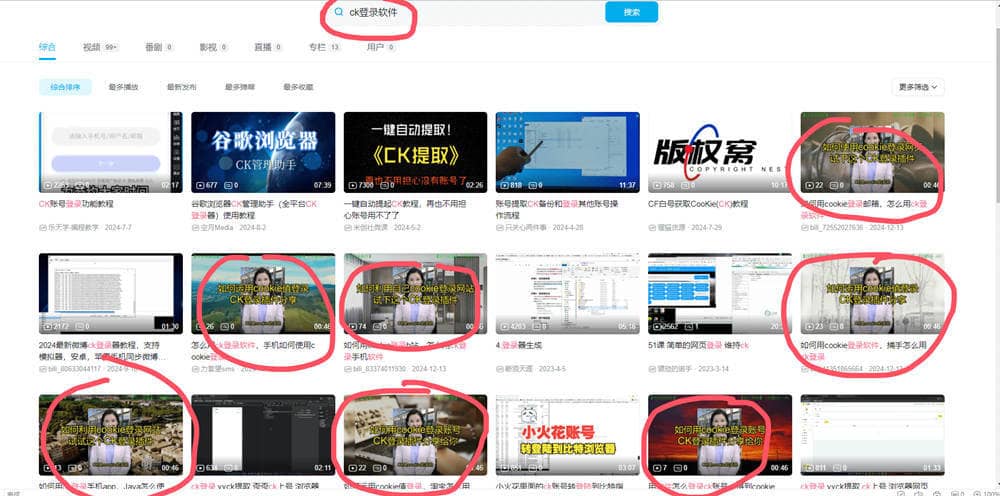This screenshot has height=496, width=1000.
Task: Open the title 2024最新微博ck登录器教程
Action: [102, 351]
